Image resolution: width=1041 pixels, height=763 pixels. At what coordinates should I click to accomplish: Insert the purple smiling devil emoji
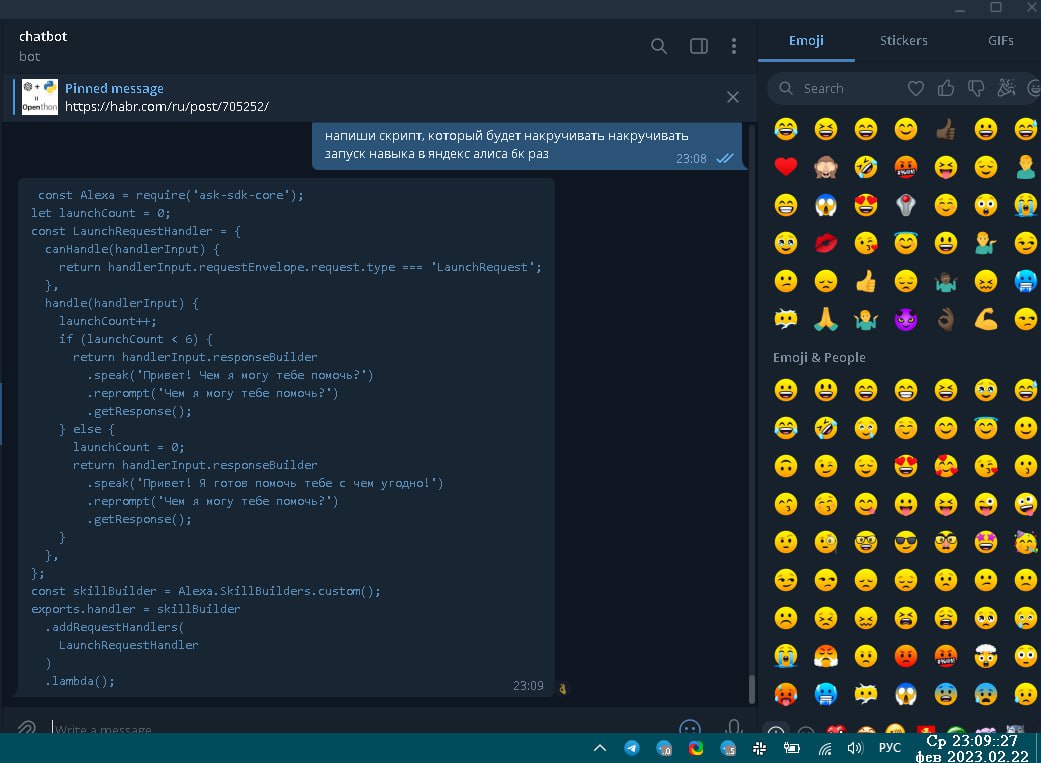point(906,319)
